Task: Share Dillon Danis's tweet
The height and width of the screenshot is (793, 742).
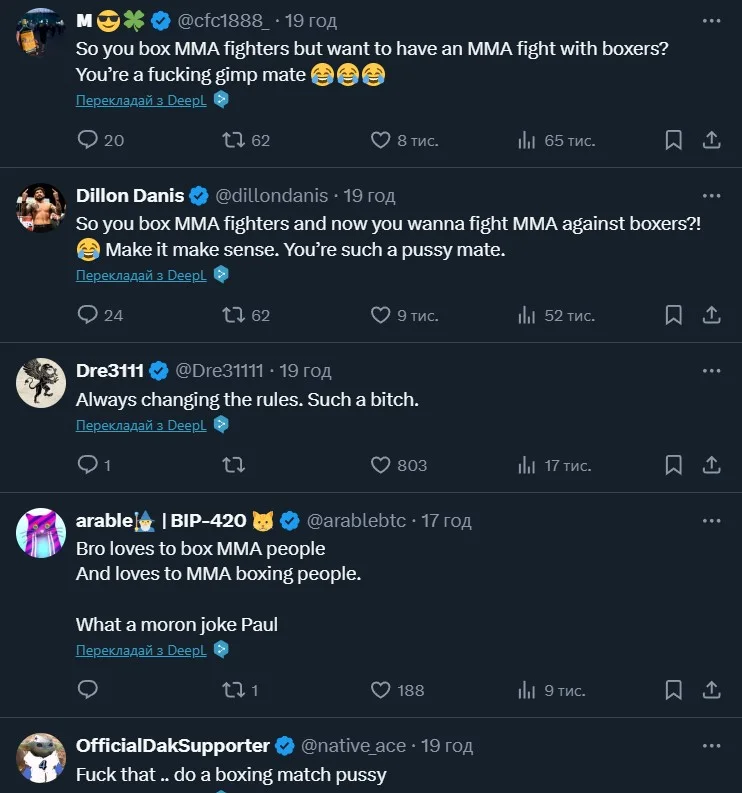Action: tap(712, 315)
